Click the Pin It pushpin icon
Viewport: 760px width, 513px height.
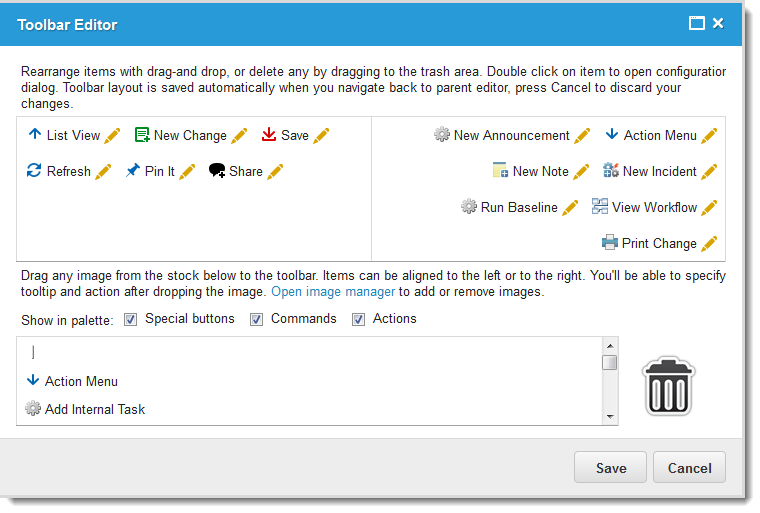132,171
